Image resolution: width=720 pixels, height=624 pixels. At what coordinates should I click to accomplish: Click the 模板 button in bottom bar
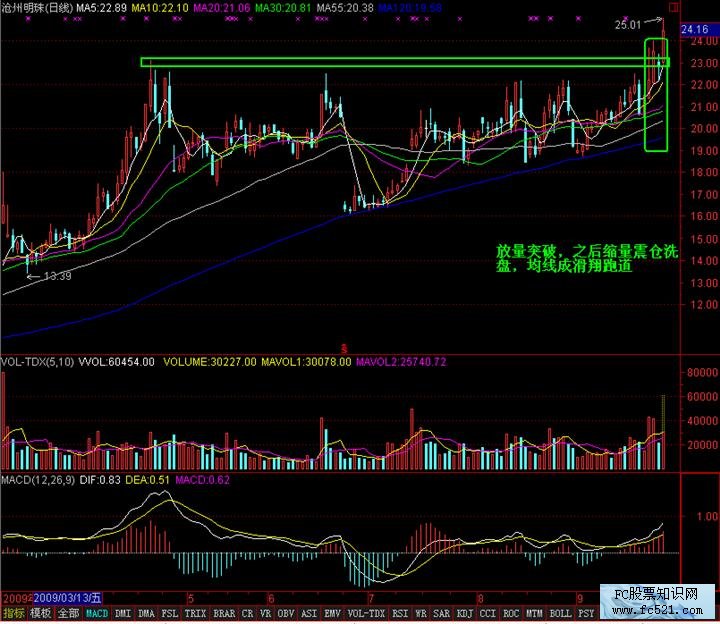point(41,613)
